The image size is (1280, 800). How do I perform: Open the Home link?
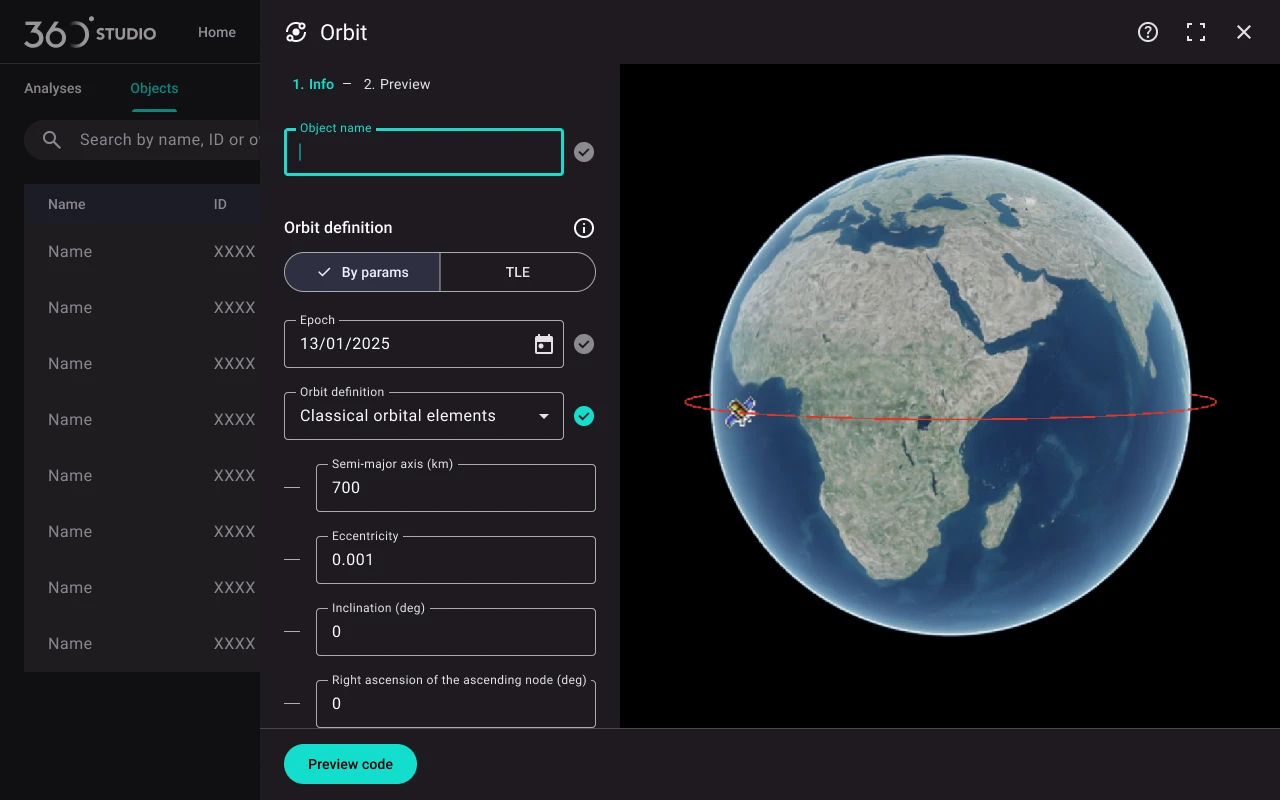tap(217, 32)
